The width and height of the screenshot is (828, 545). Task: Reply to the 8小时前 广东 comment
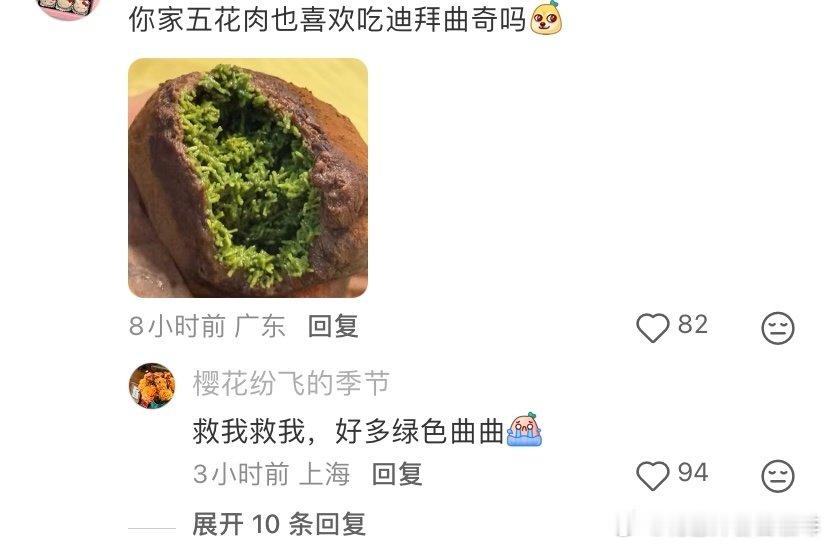pyautogui.click(x=333, y=326)
